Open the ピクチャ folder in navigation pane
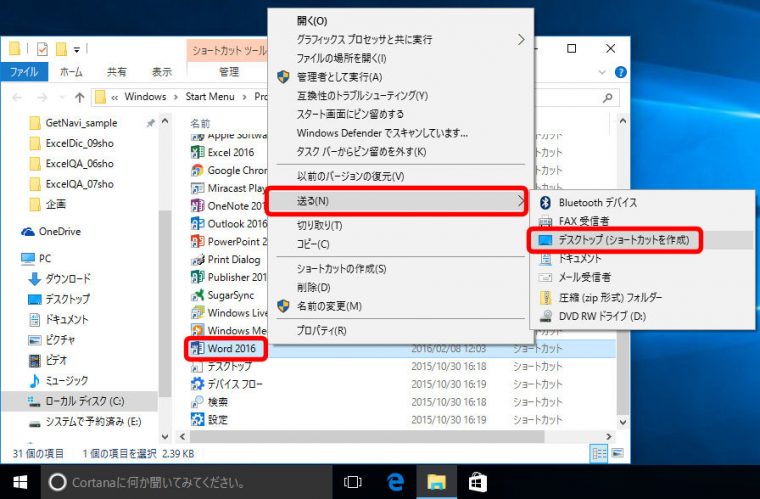The image size is (760, 499). coord(51,340)
